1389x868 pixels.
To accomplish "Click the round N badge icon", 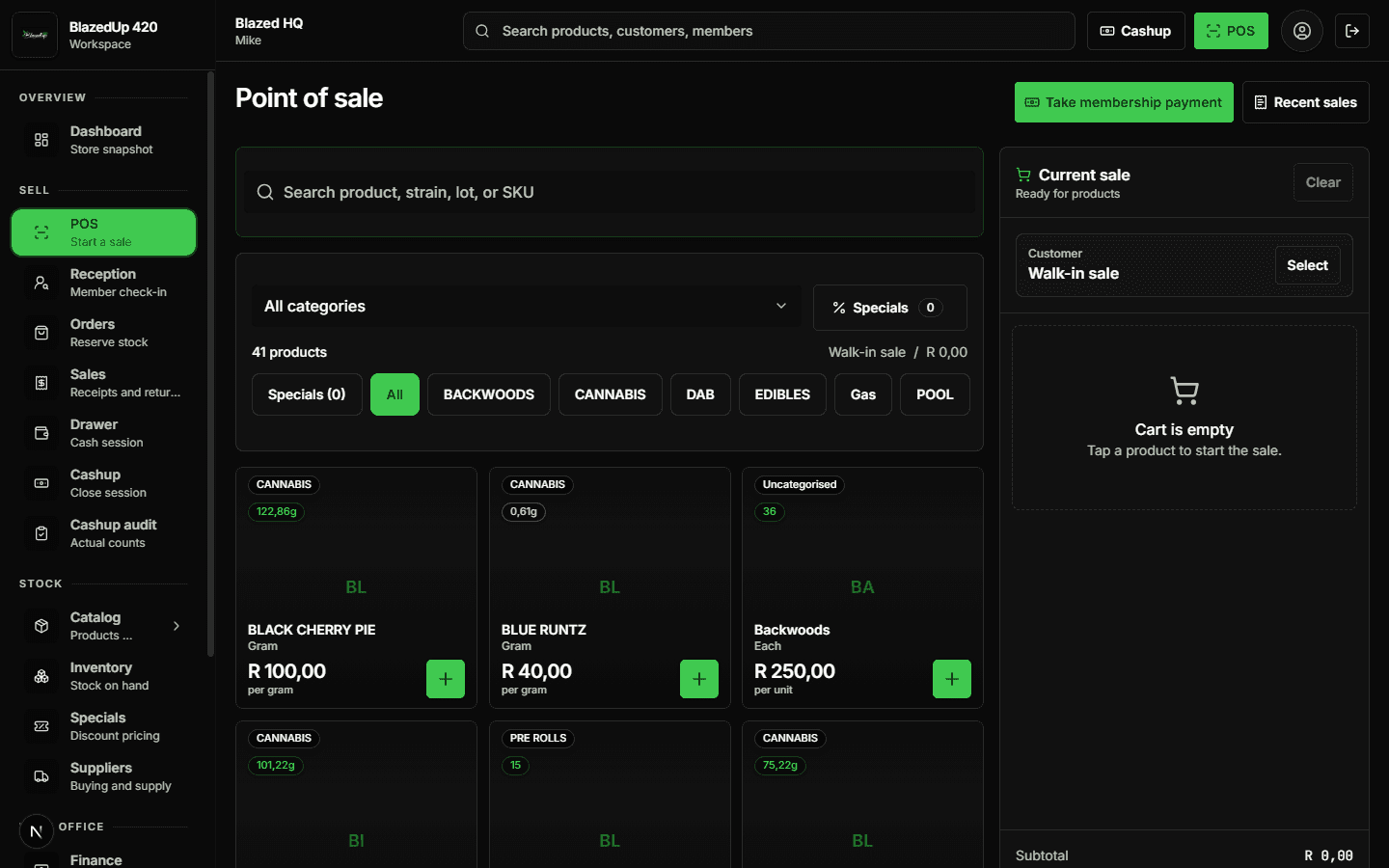I will coord(36,830).
